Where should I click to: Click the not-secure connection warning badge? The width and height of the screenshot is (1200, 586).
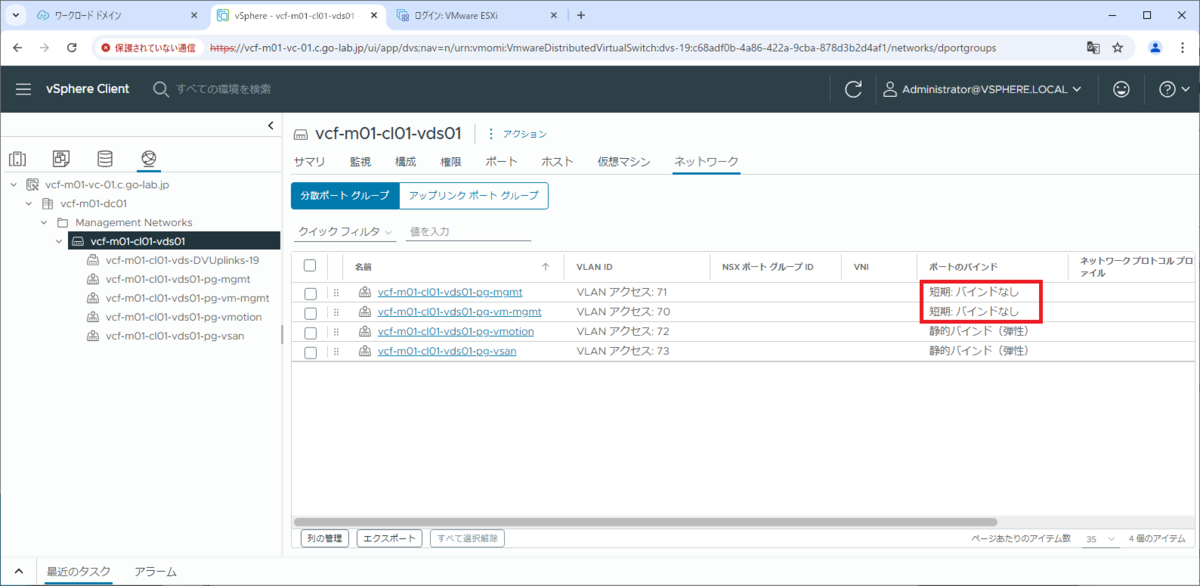click(x=149, y=47)
